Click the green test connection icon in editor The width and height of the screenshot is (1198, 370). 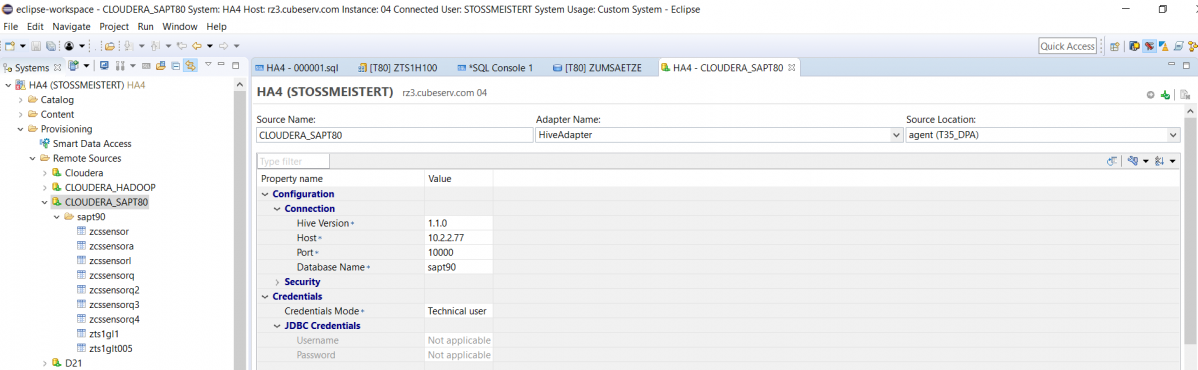(x=1165, y=95)
